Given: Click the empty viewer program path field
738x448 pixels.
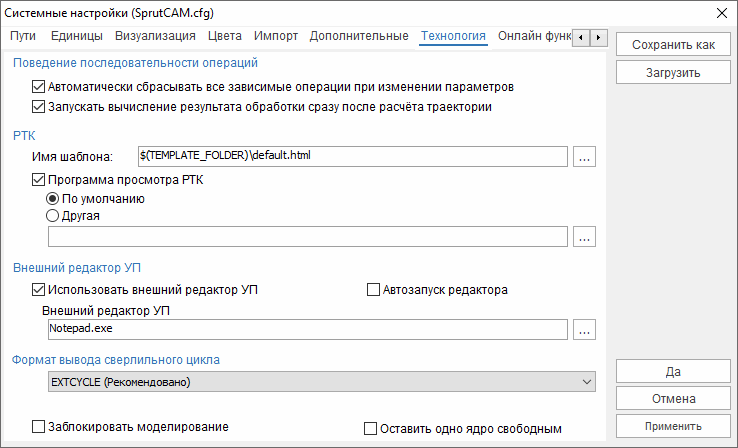Looking at the screenshot, I should point(308,236).
